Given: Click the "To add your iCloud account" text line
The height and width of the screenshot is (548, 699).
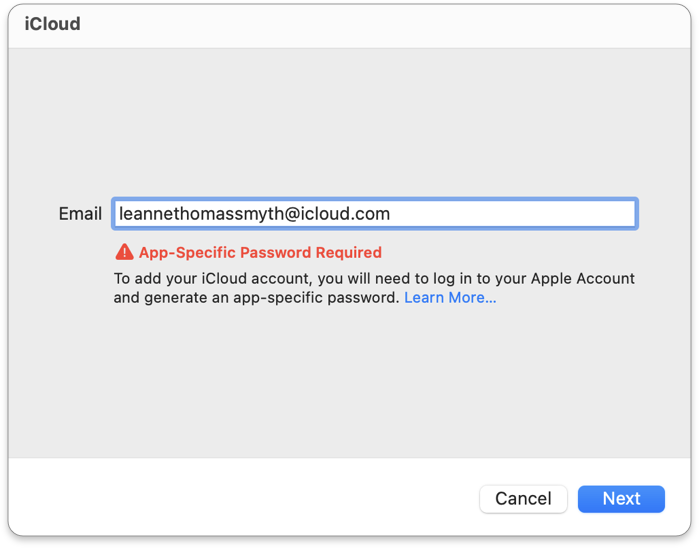Looking at the screenshot, I should click(374, 279).
